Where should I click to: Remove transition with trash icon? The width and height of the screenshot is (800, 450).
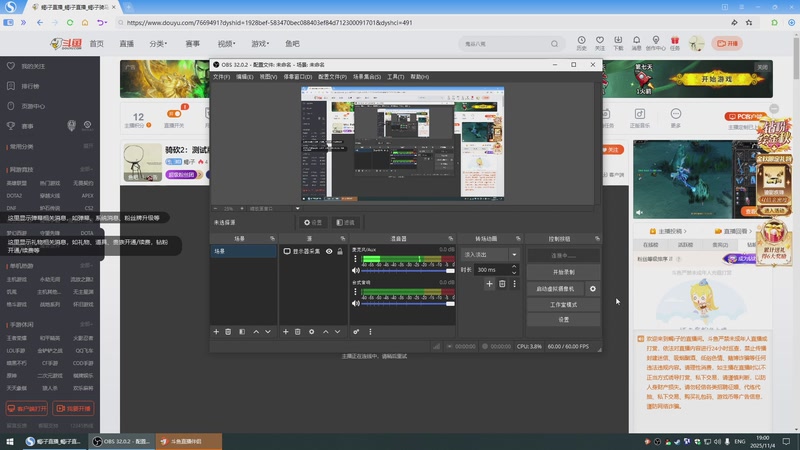point(502,284)
